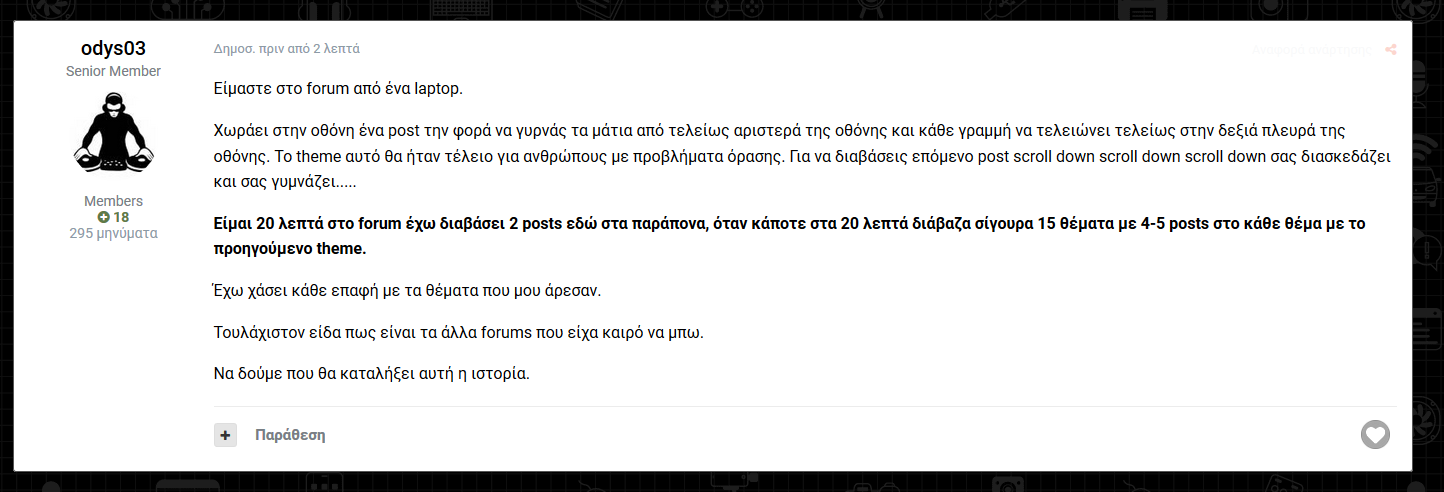
Task: Click the 'Τουλάχιστον είδα πως είναι' sentence
Action: pos(459,333)
